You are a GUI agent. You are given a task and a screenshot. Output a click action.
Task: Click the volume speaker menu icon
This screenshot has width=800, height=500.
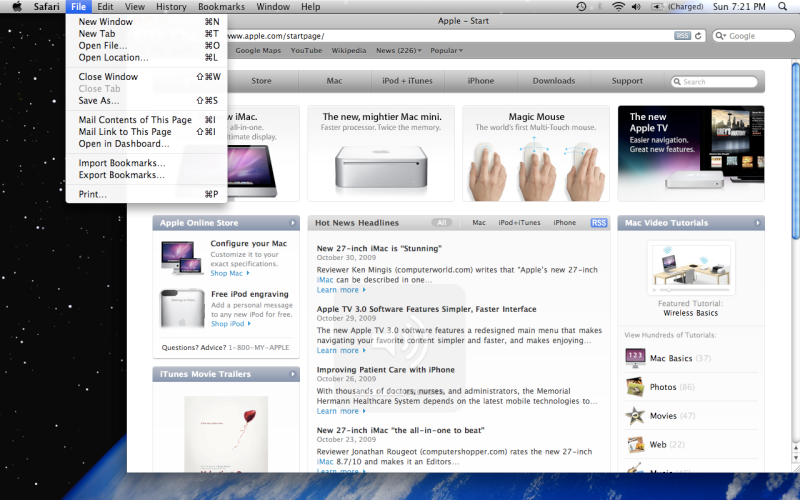tap(636, 7)
